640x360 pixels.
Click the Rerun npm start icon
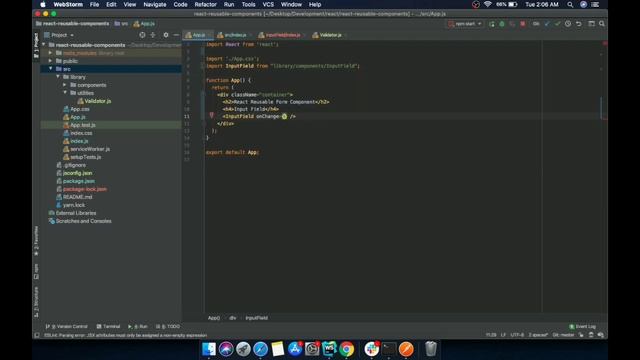coord(491,24)
